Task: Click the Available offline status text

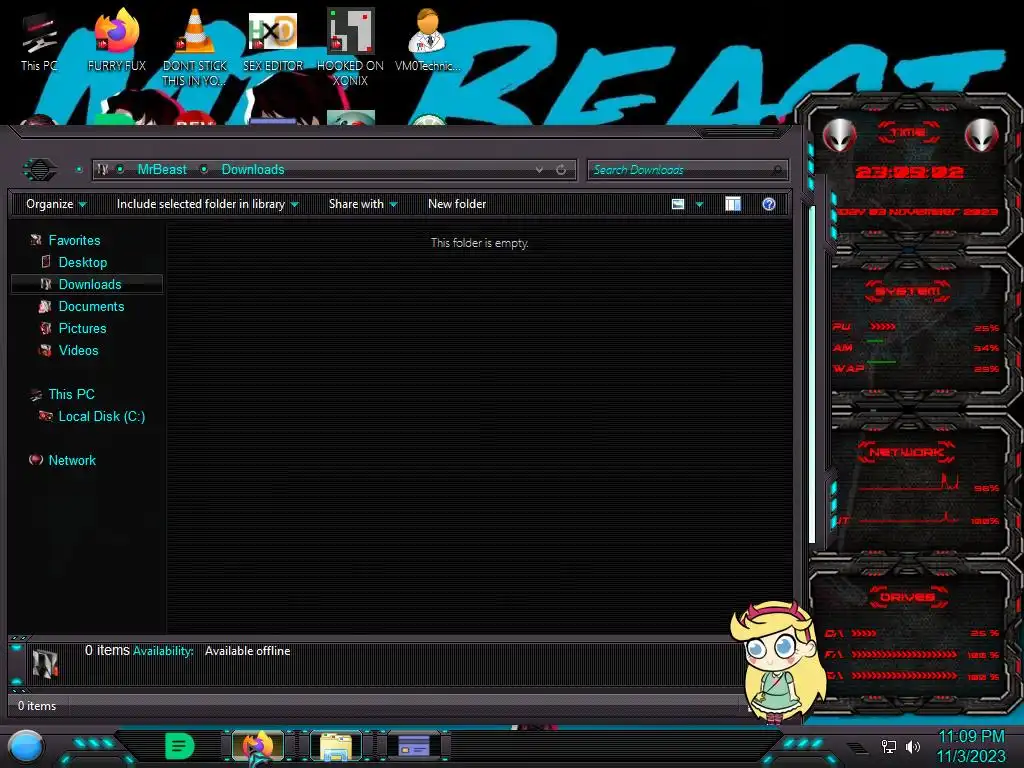Action: coord(248,651)
